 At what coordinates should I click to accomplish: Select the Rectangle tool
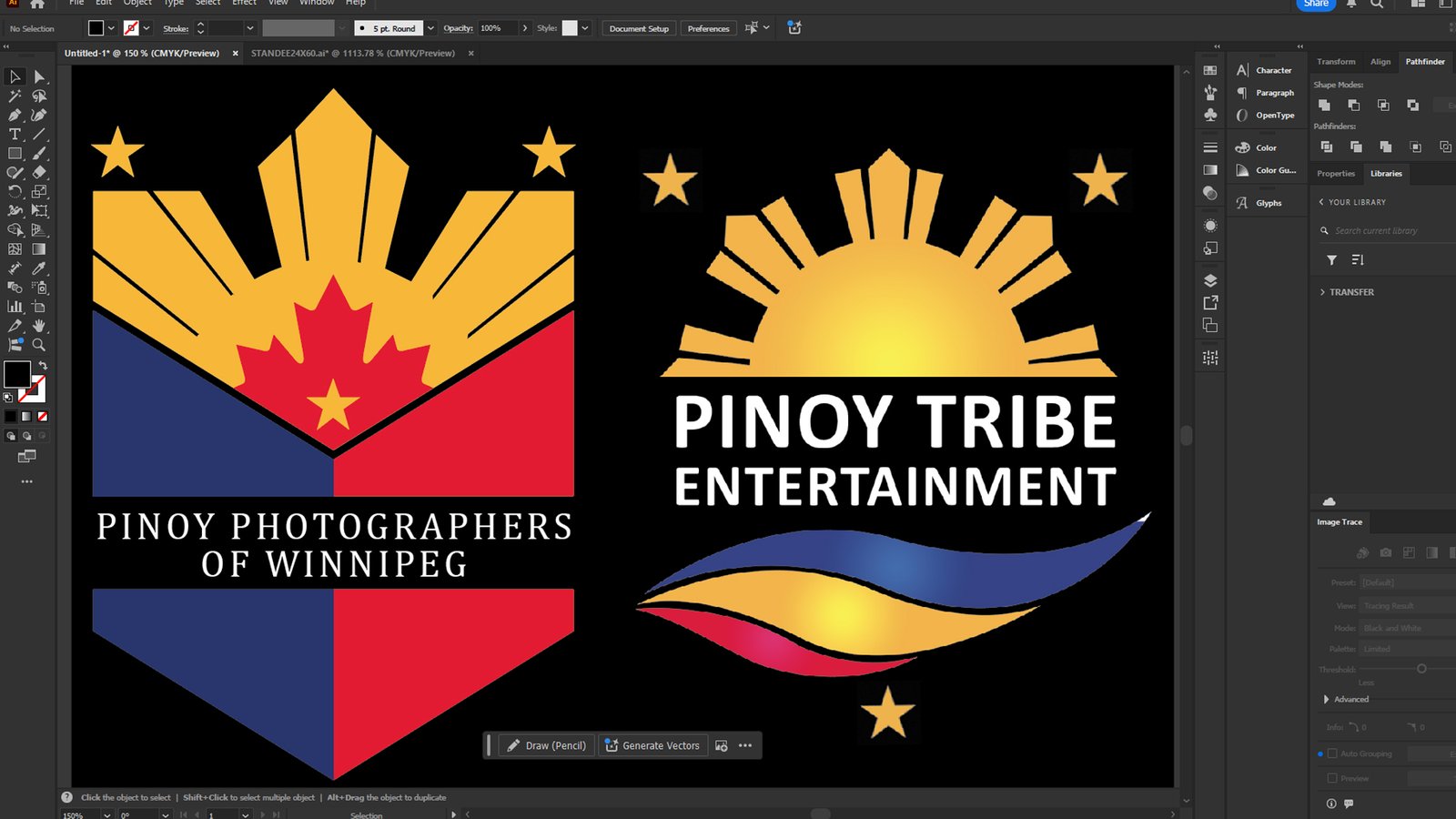point(15,153)
